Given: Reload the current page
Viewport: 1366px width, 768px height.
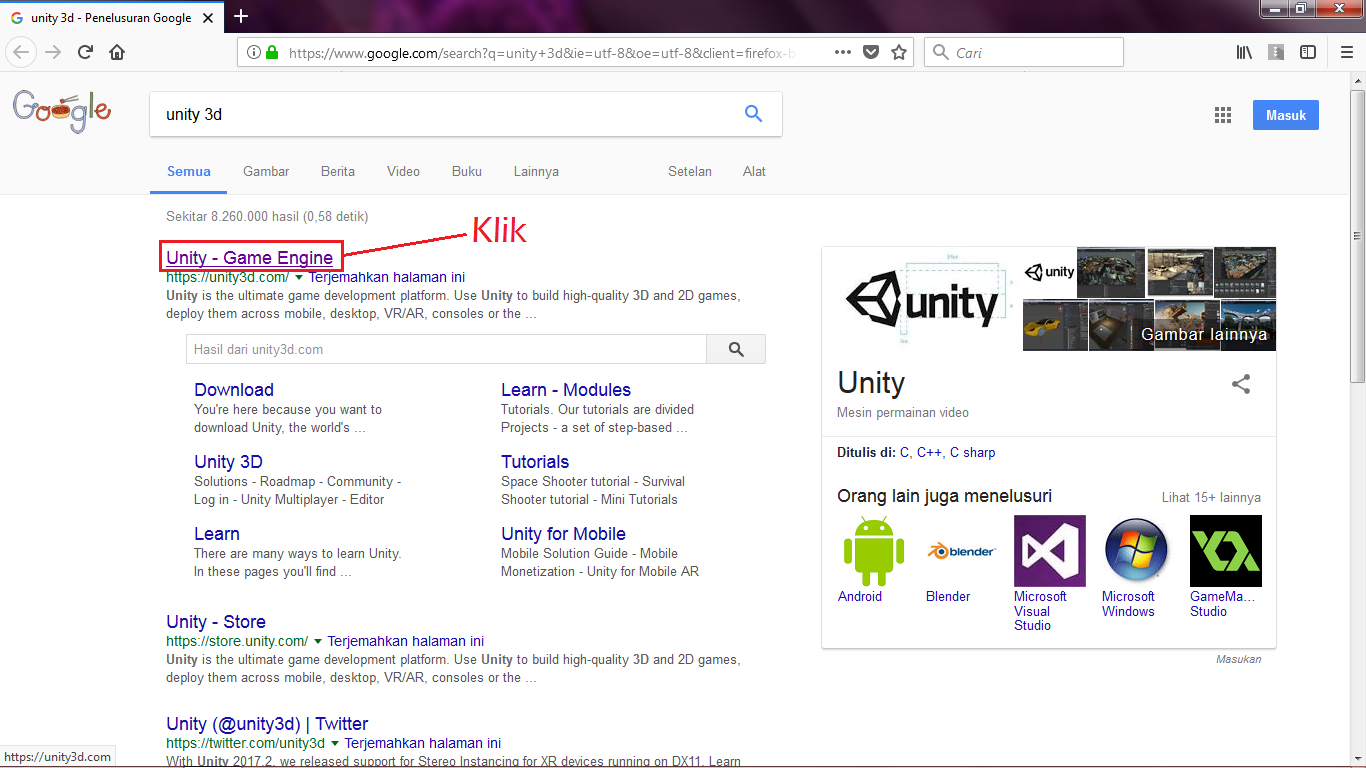Looking at the screenshot, I should point(86,52).
